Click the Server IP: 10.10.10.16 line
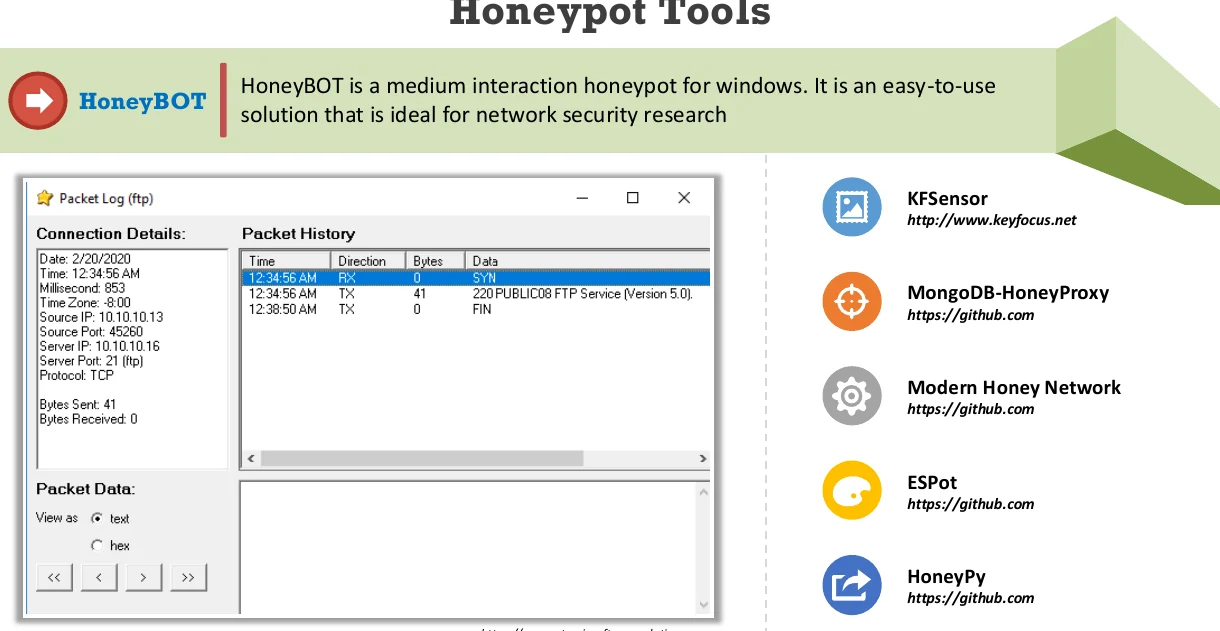 pyautogui.click(x=99, y=346)
